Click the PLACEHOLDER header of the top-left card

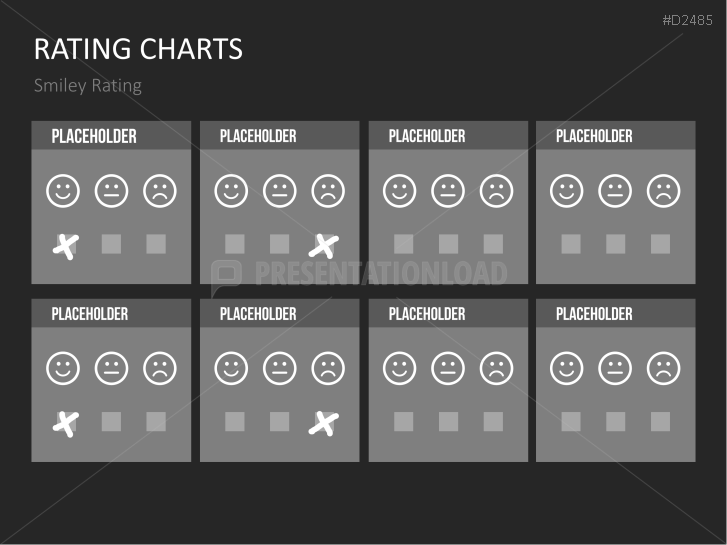click(x=94, y=136)
